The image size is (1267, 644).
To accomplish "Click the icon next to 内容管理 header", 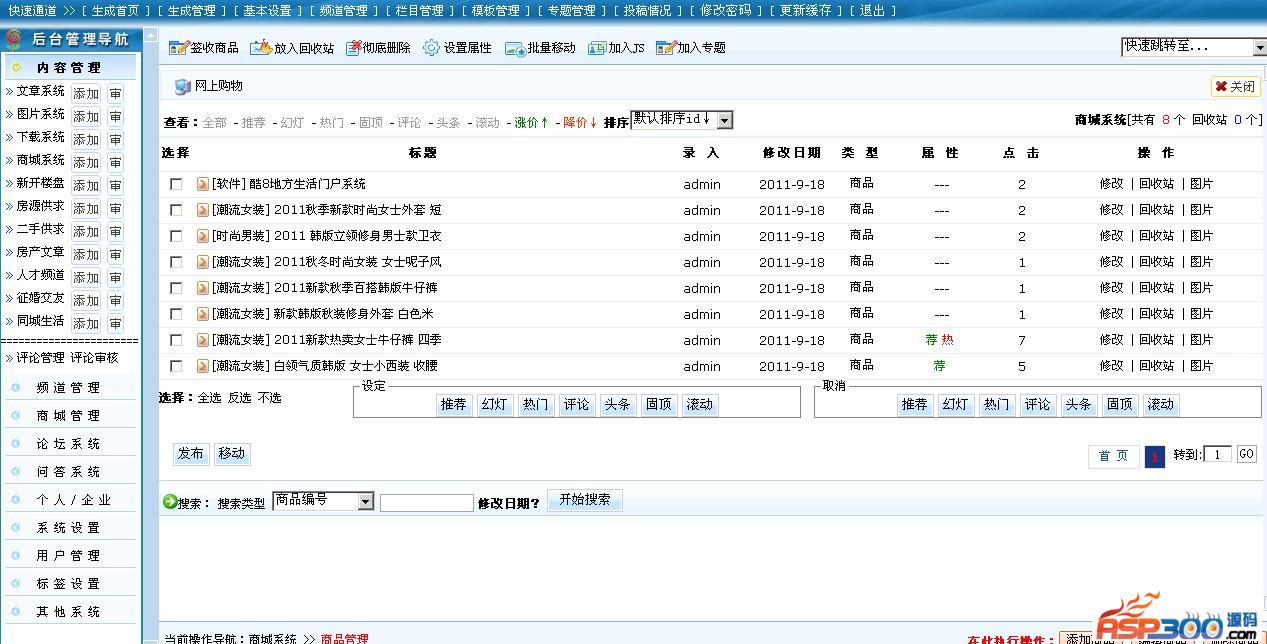I will [x=17, y=67].
